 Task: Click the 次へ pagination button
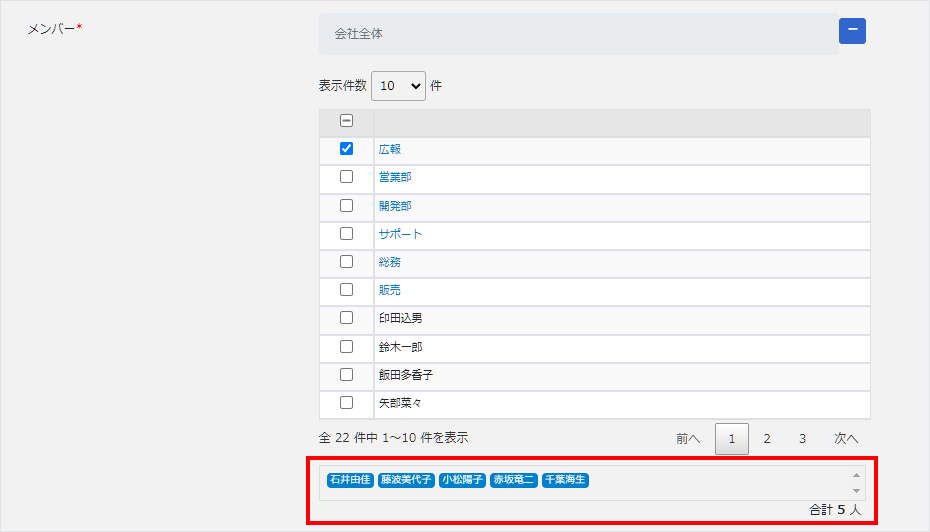(x=846, y=439)
